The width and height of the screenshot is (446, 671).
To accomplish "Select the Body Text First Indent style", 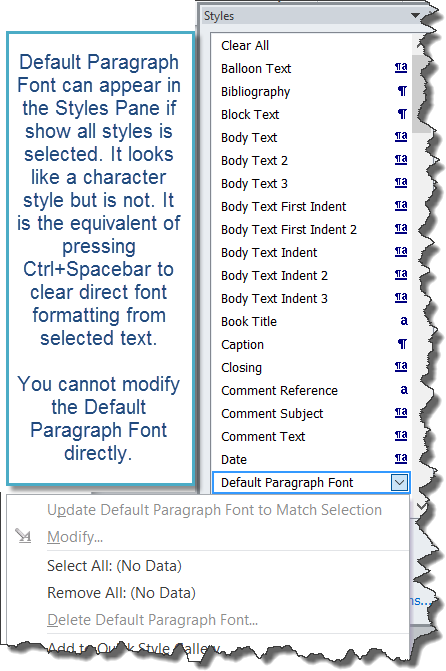I will click(x=283, y=206).
